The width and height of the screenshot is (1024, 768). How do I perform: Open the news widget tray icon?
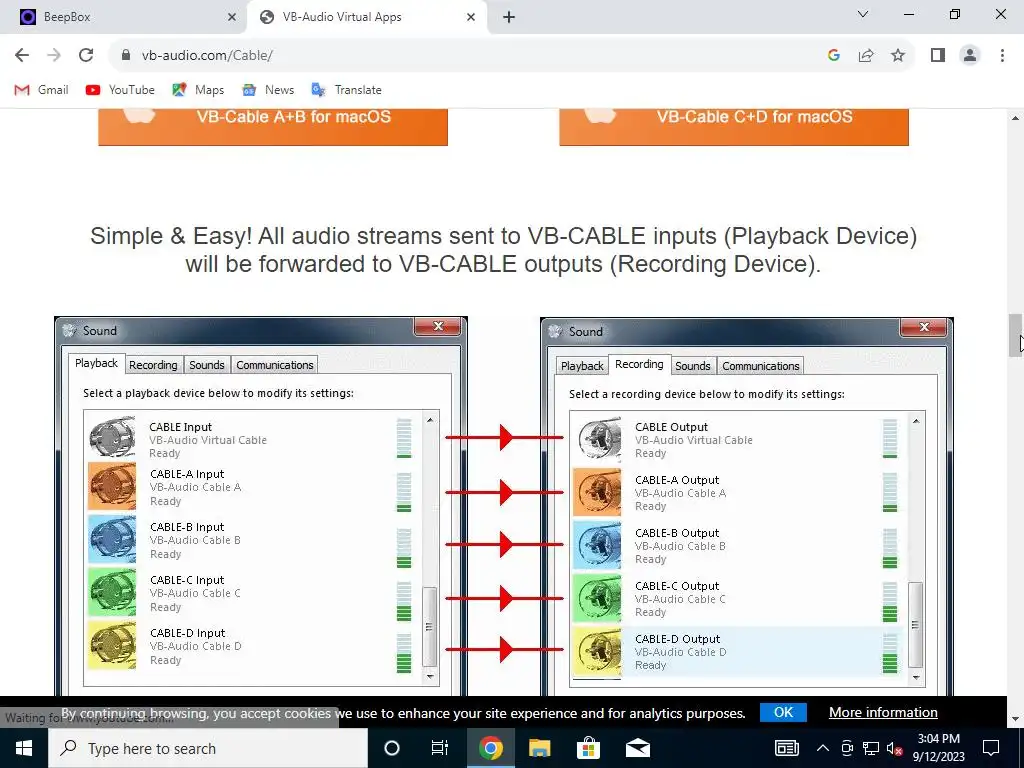787,748
